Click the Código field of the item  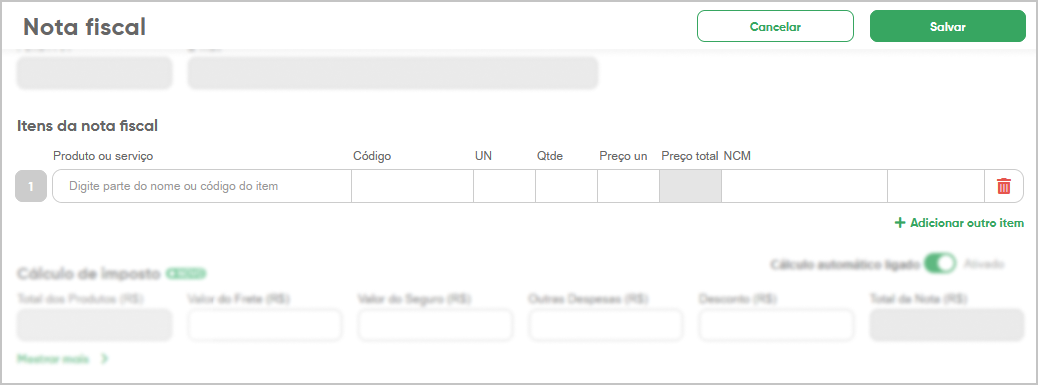coord(412,186)
